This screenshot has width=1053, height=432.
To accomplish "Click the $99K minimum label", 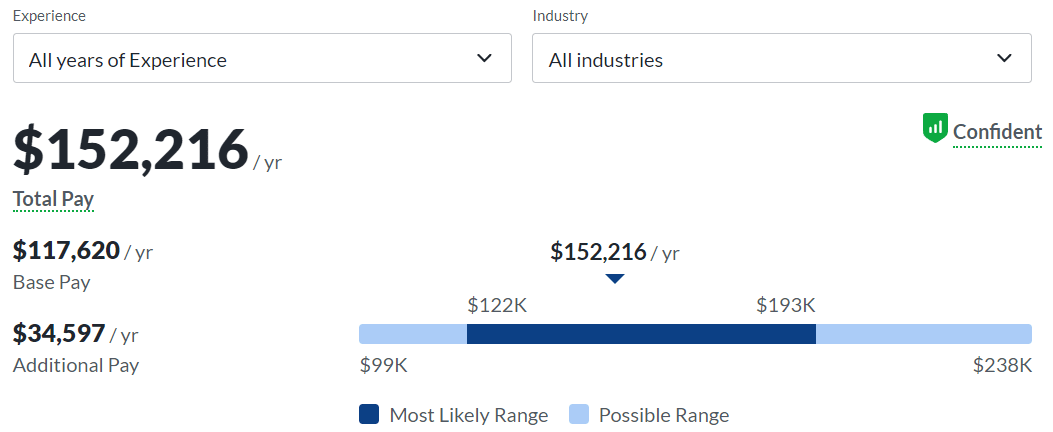I will click(x=383, y=366).
